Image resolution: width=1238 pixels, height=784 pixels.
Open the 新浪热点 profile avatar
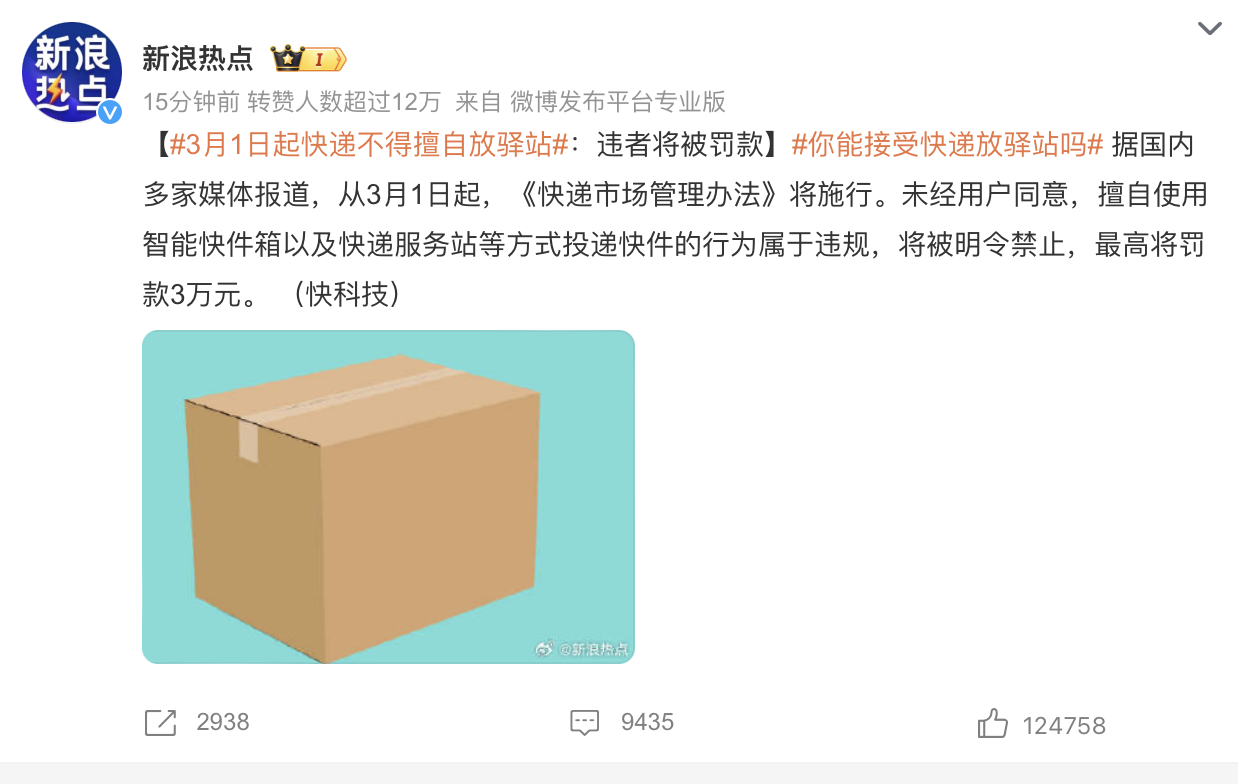point(72,72)
